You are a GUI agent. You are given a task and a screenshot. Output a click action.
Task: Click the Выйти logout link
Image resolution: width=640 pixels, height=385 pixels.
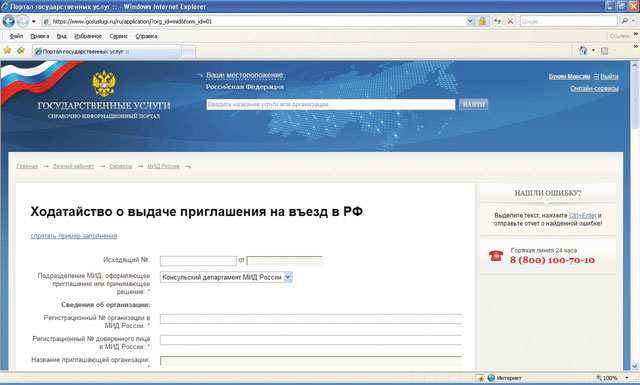[609, 77]
